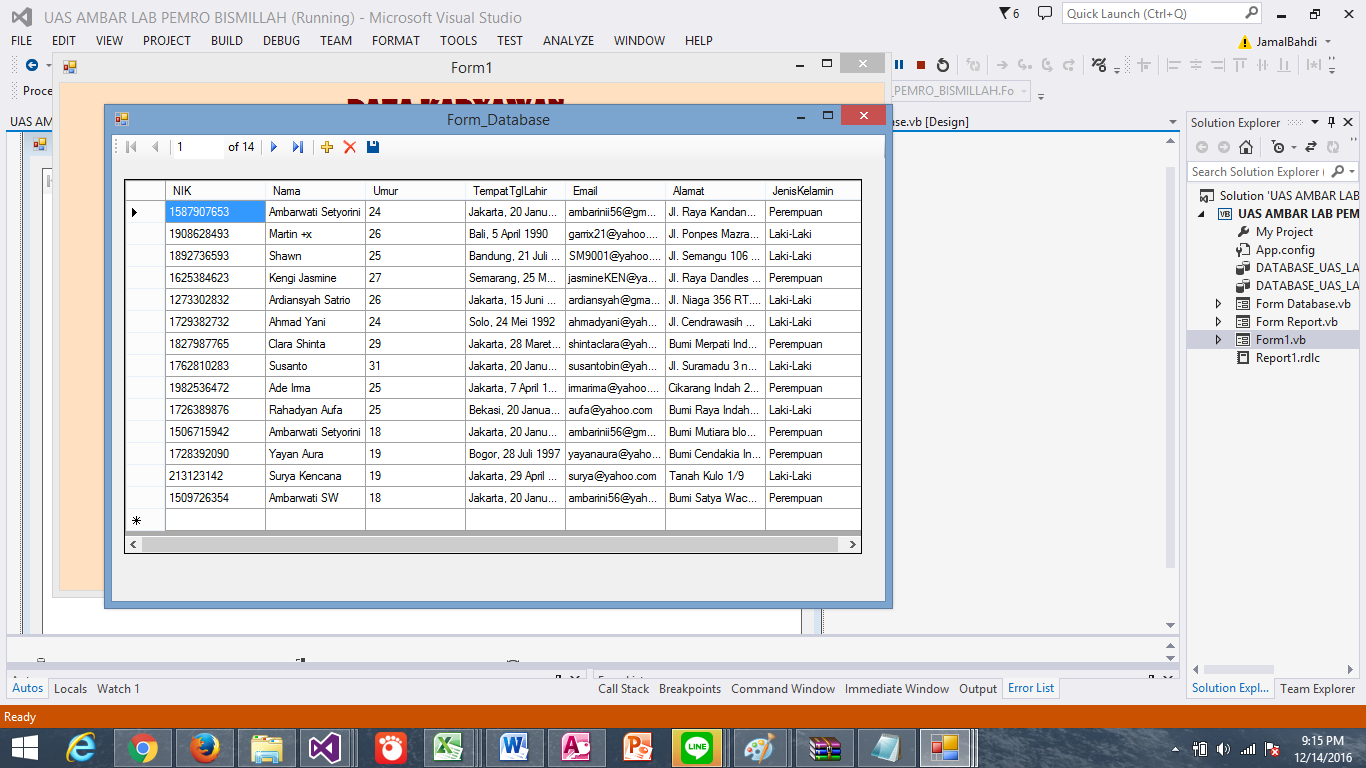Save data using the floppy disk icon
Image resolution: width=1366 pixels, height=768 pixels.
click(372, 147)
